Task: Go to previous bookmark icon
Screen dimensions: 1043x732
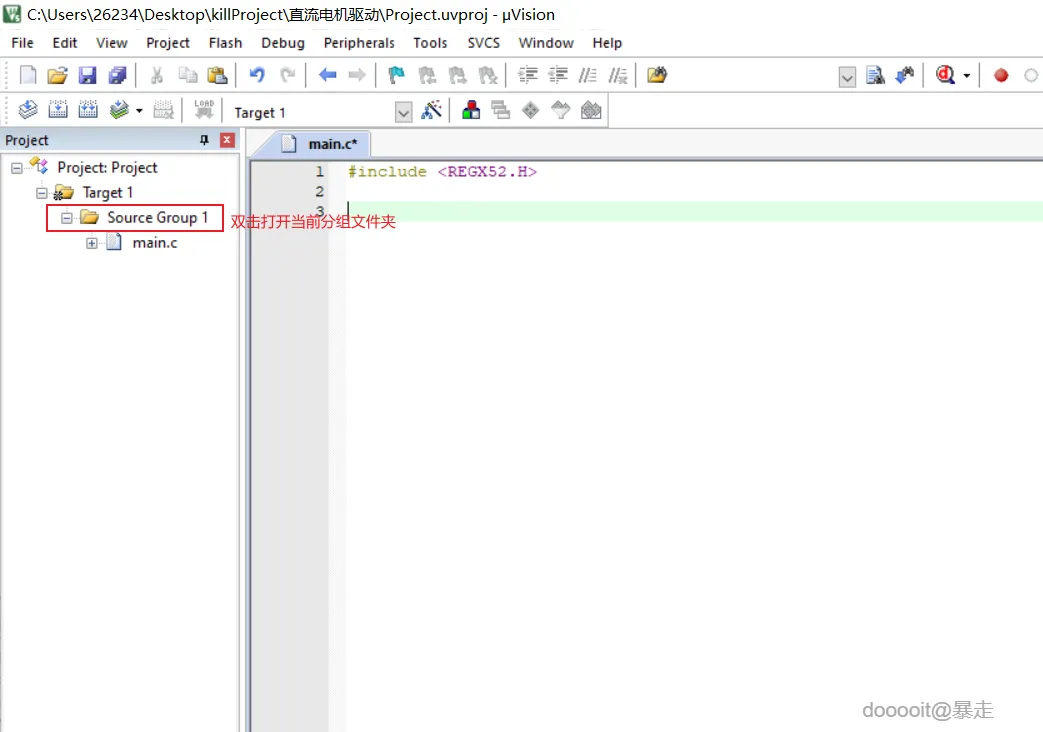Action: tap(427, 75)
